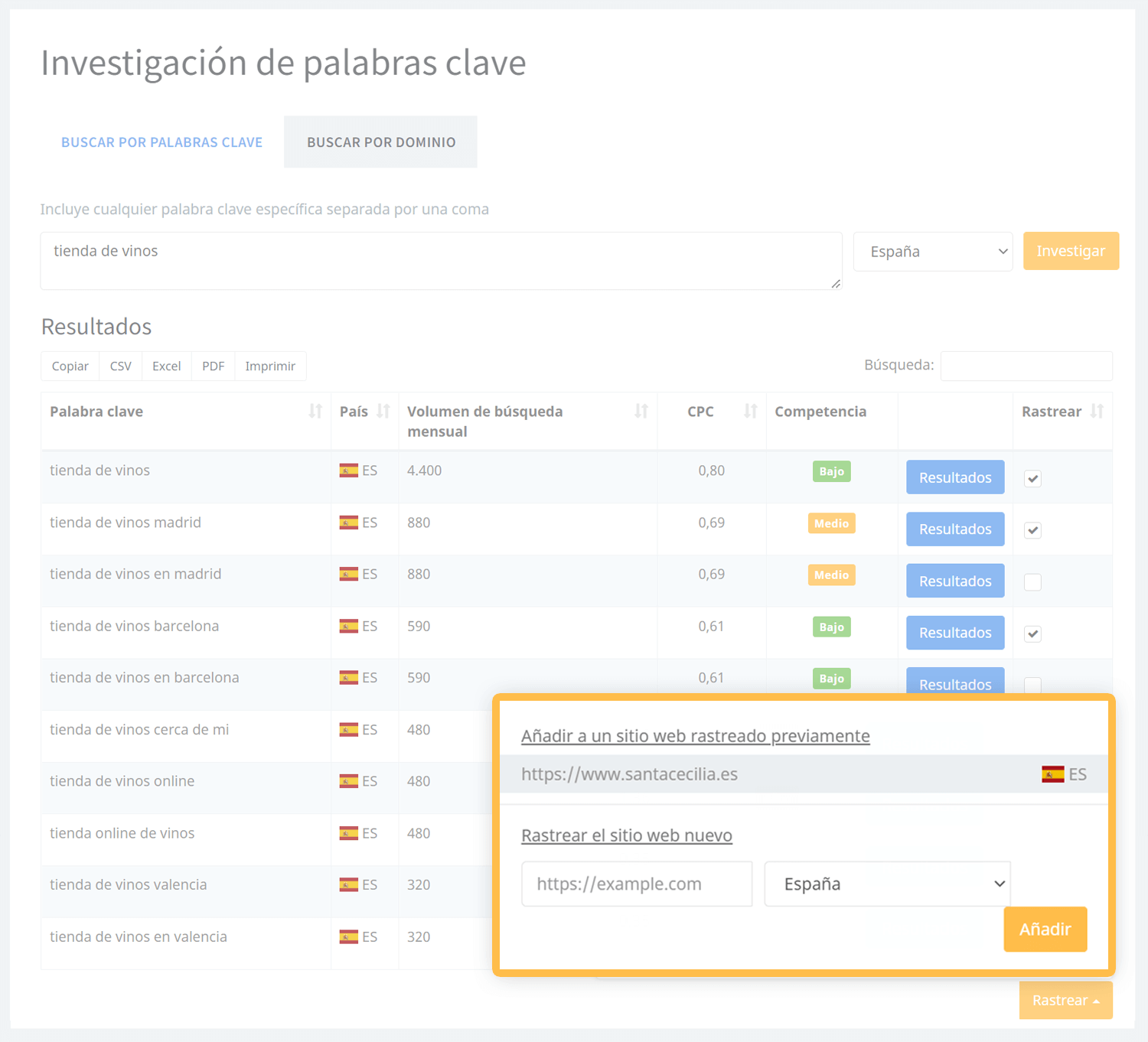Image resolution: width=1148 pixels, height=1042 pixels.
Task: Open the España country dropdown near Investigar
Action: pyautogui.click(x=932, y=251)
